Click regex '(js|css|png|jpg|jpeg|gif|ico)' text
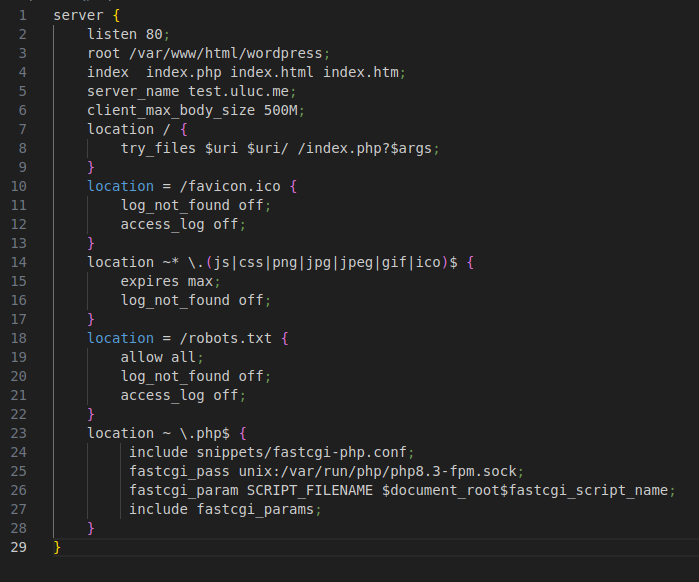This screenshot has width=699, height=582. pos(326,263)
